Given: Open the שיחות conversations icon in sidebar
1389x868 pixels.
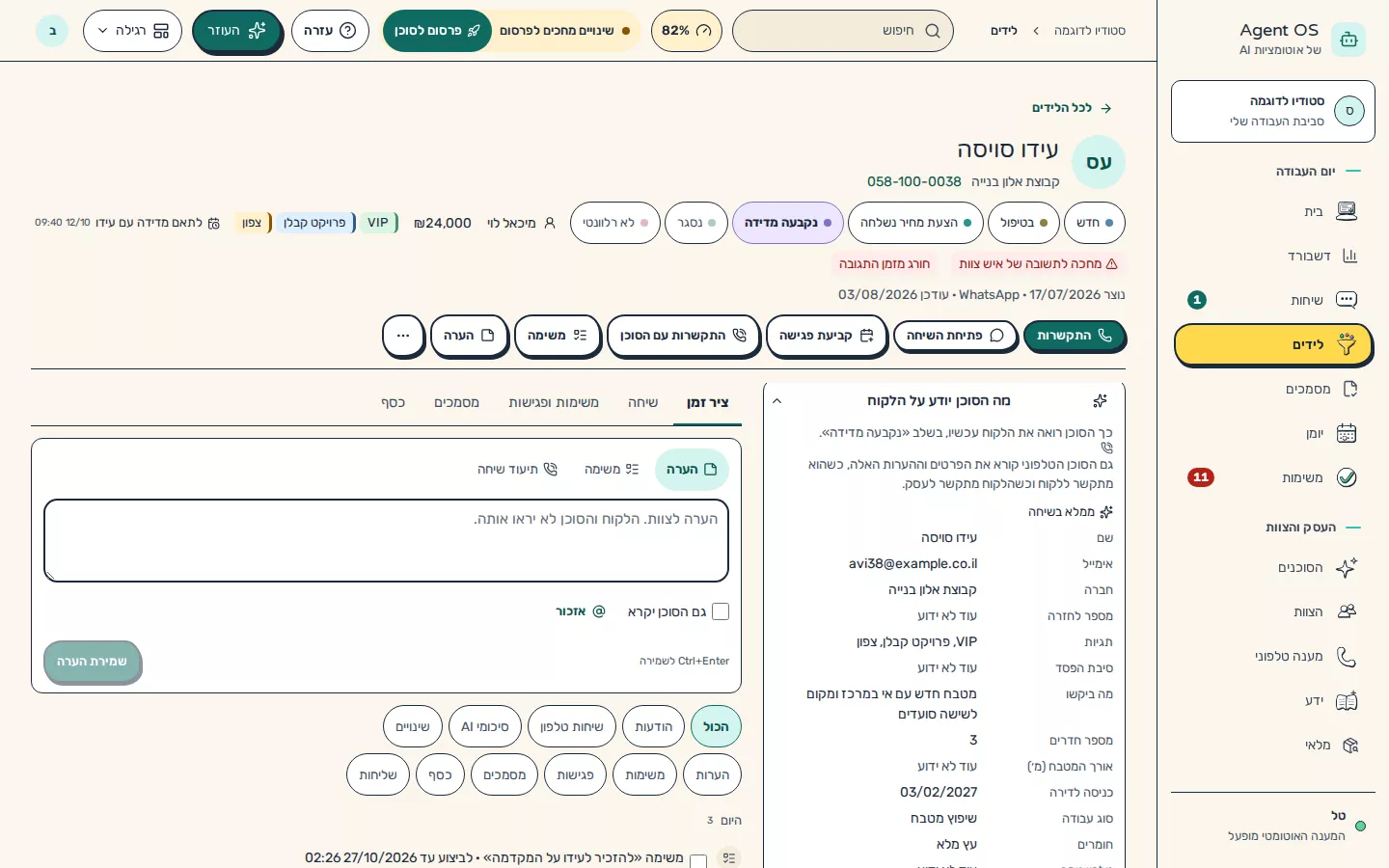Looking at the screenshot, I should click(1347, 300).
